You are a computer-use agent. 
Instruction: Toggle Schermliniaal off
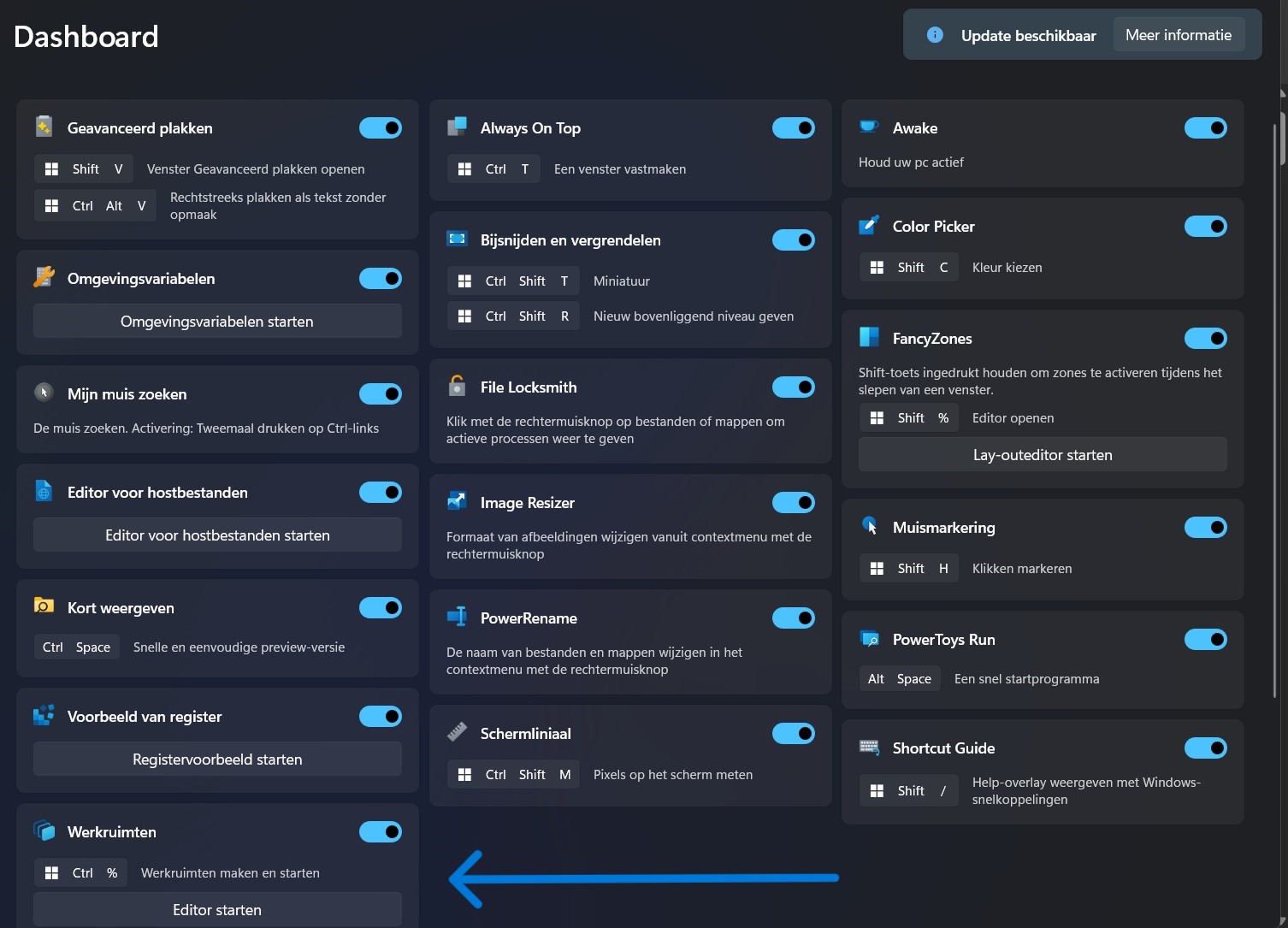click(x=794, y=733)
